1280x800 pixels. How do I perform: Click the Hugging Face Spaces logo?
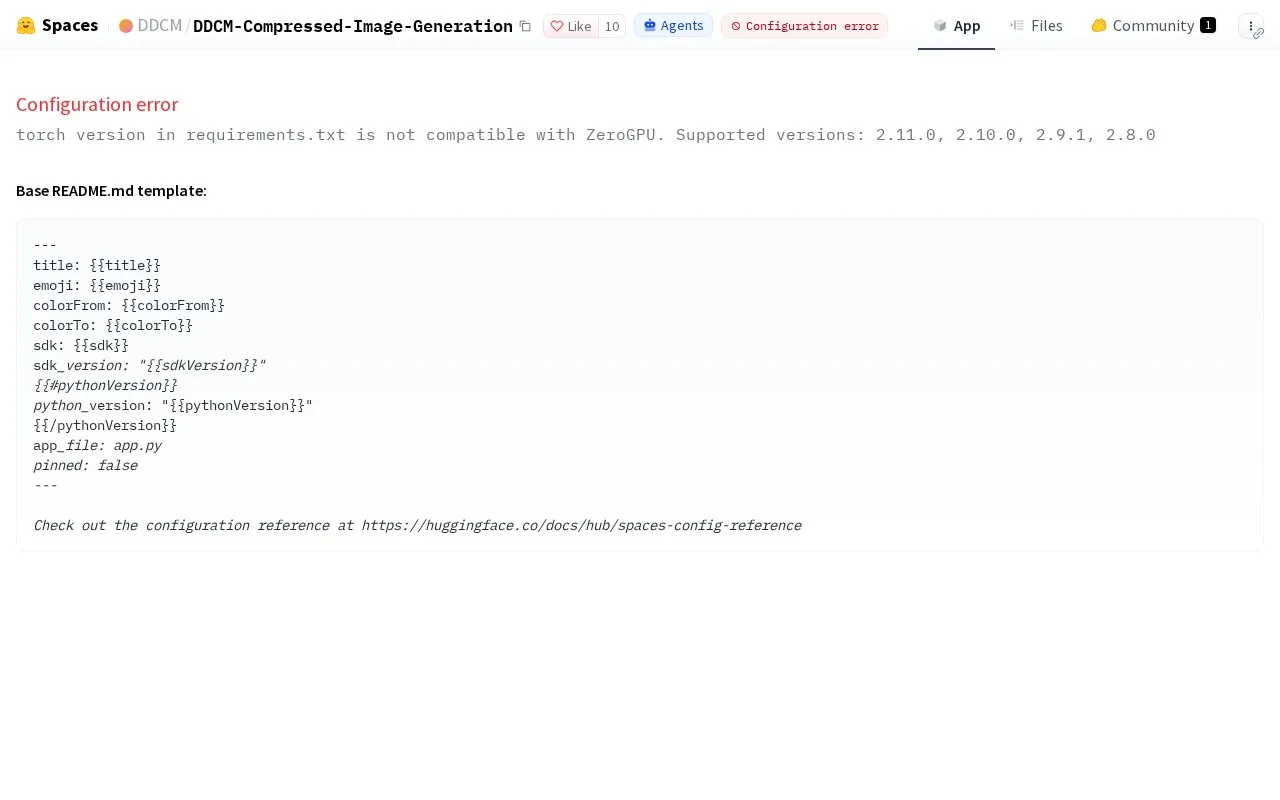(x=26, y=26)
